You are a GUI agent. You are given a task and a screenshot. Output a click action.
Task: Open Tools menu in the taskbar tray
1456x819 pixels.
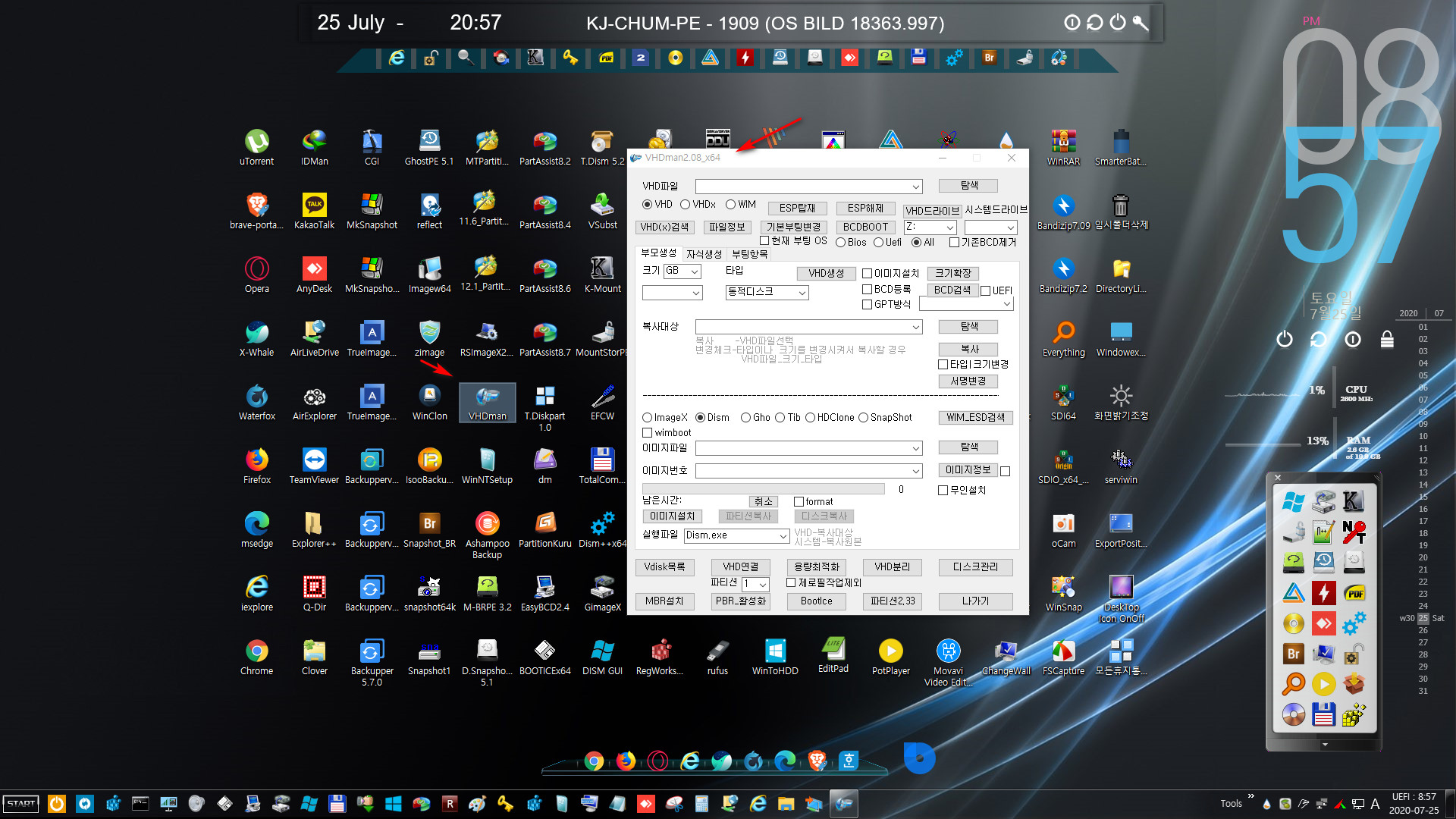1231,804
